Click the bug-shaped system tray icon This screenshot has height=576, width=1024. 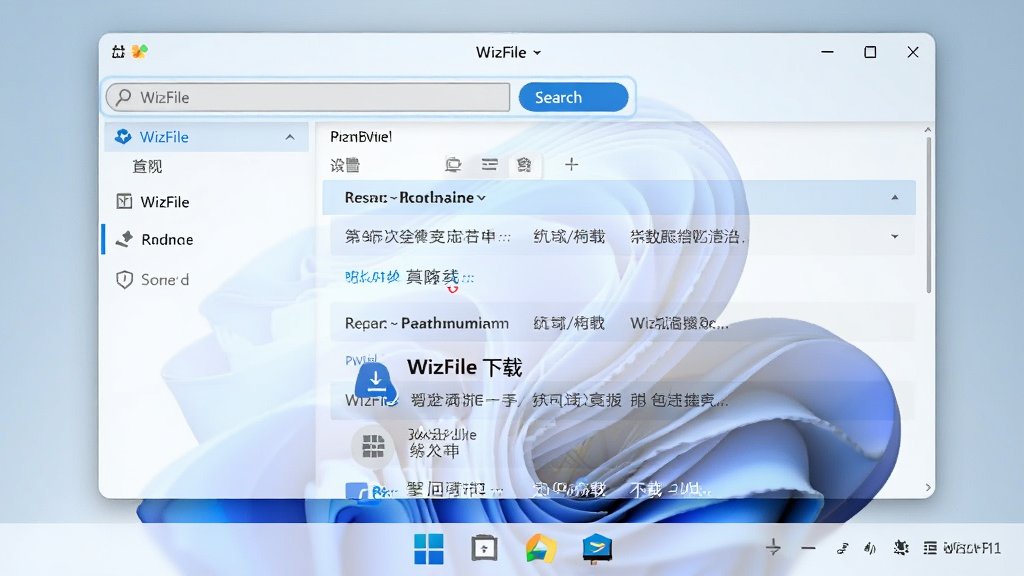coord(901,547)
